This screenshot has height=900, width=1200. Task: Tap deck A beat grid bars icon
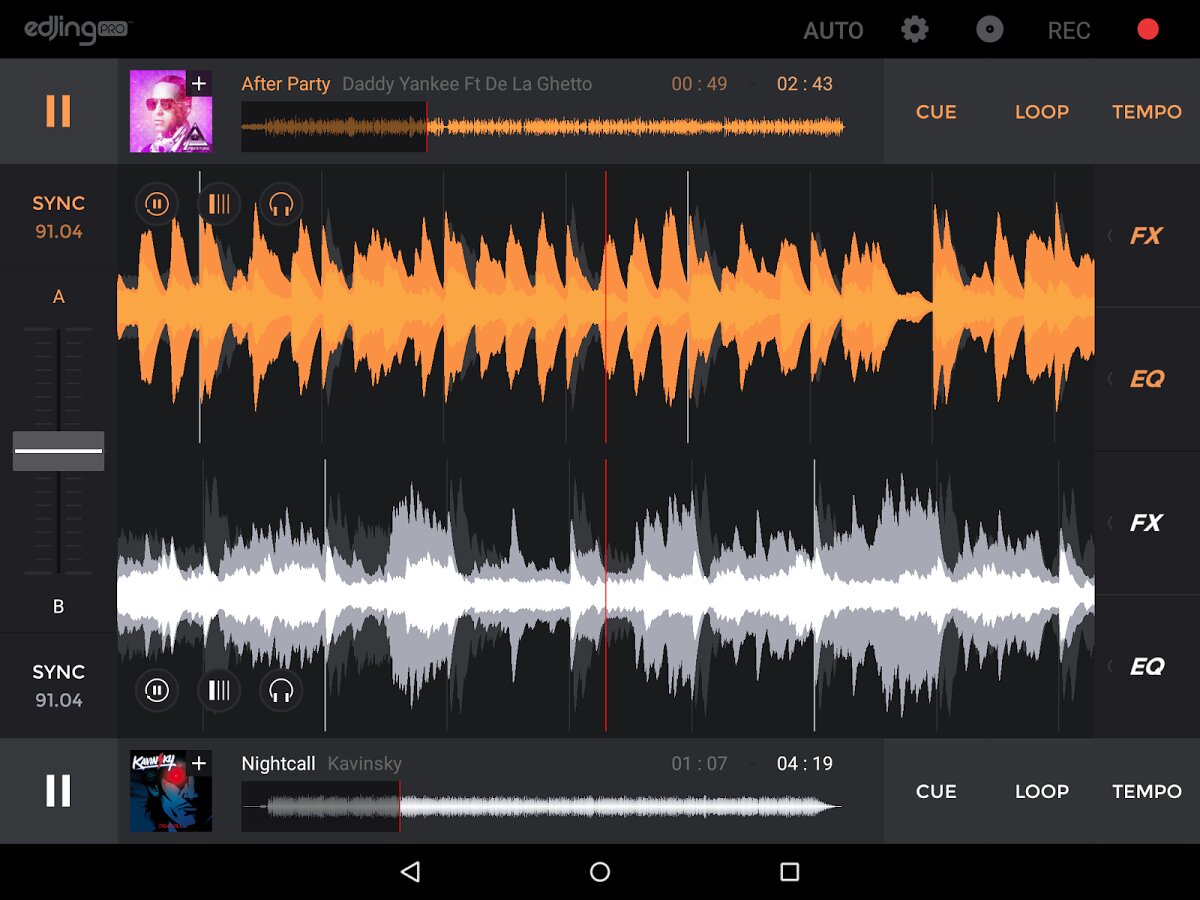click(x=219, y=205)
